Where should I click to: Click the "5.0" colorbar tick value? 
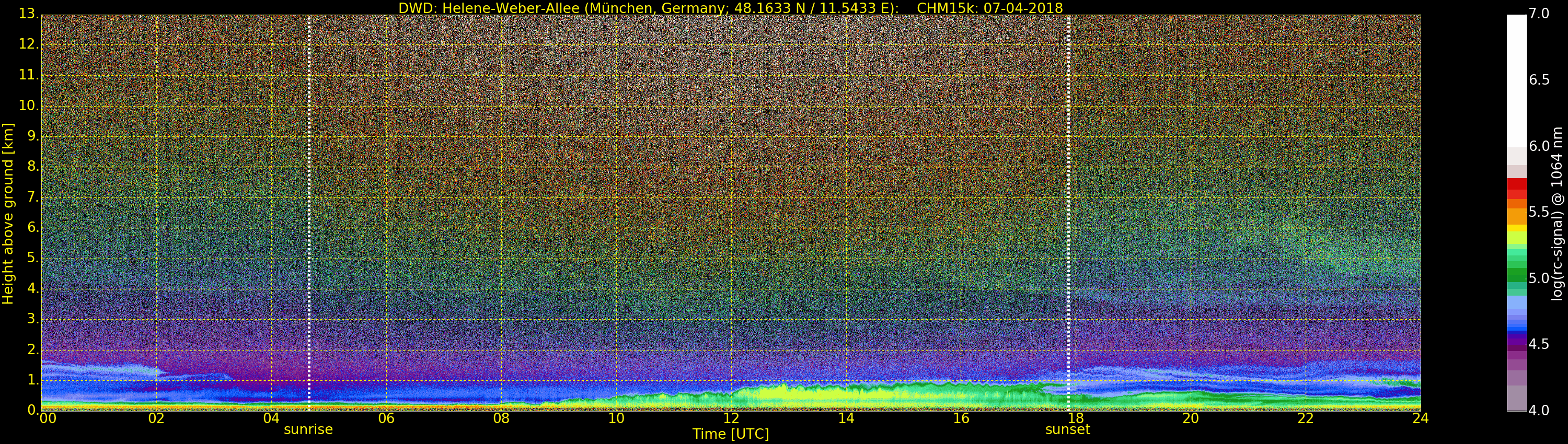pos(1539,278)
